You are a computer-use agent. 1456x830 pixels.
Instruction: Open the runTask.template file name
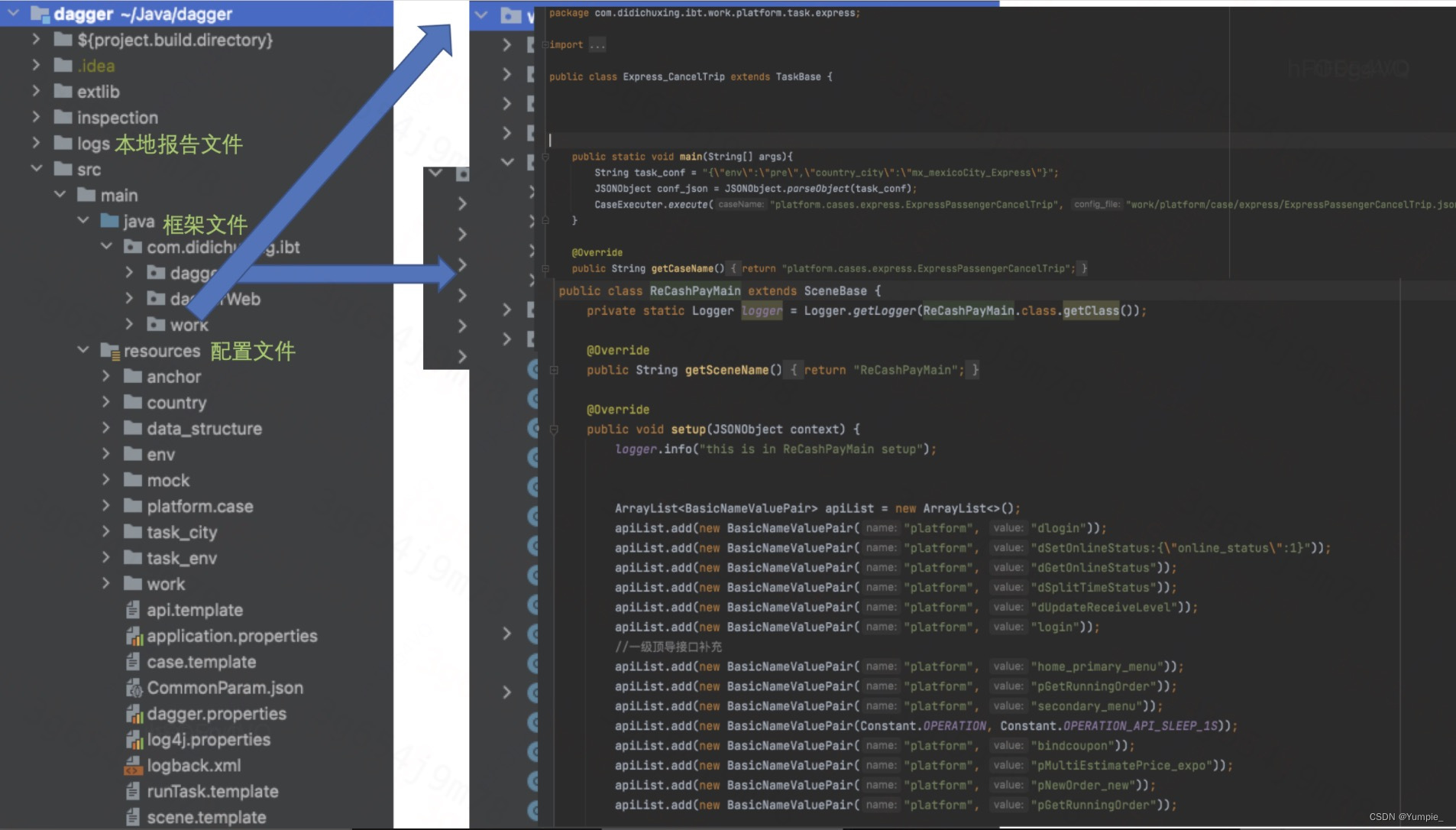pyautogui.click(x=212, y=792)
